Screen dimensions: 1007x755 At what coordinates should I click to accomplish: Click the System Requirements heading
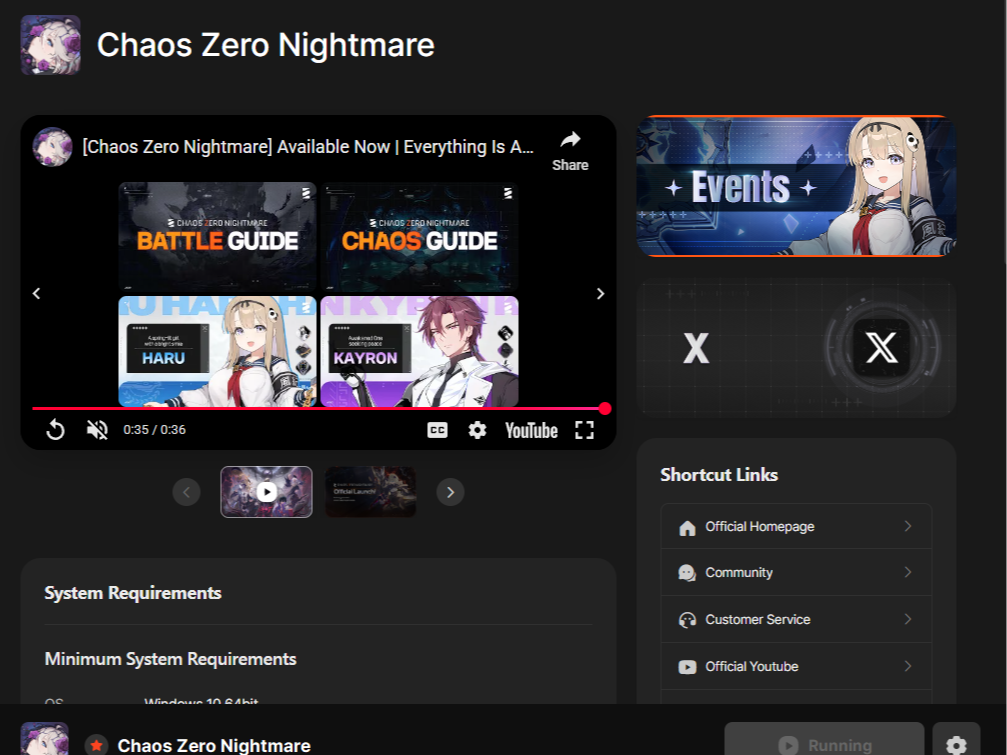133,593
